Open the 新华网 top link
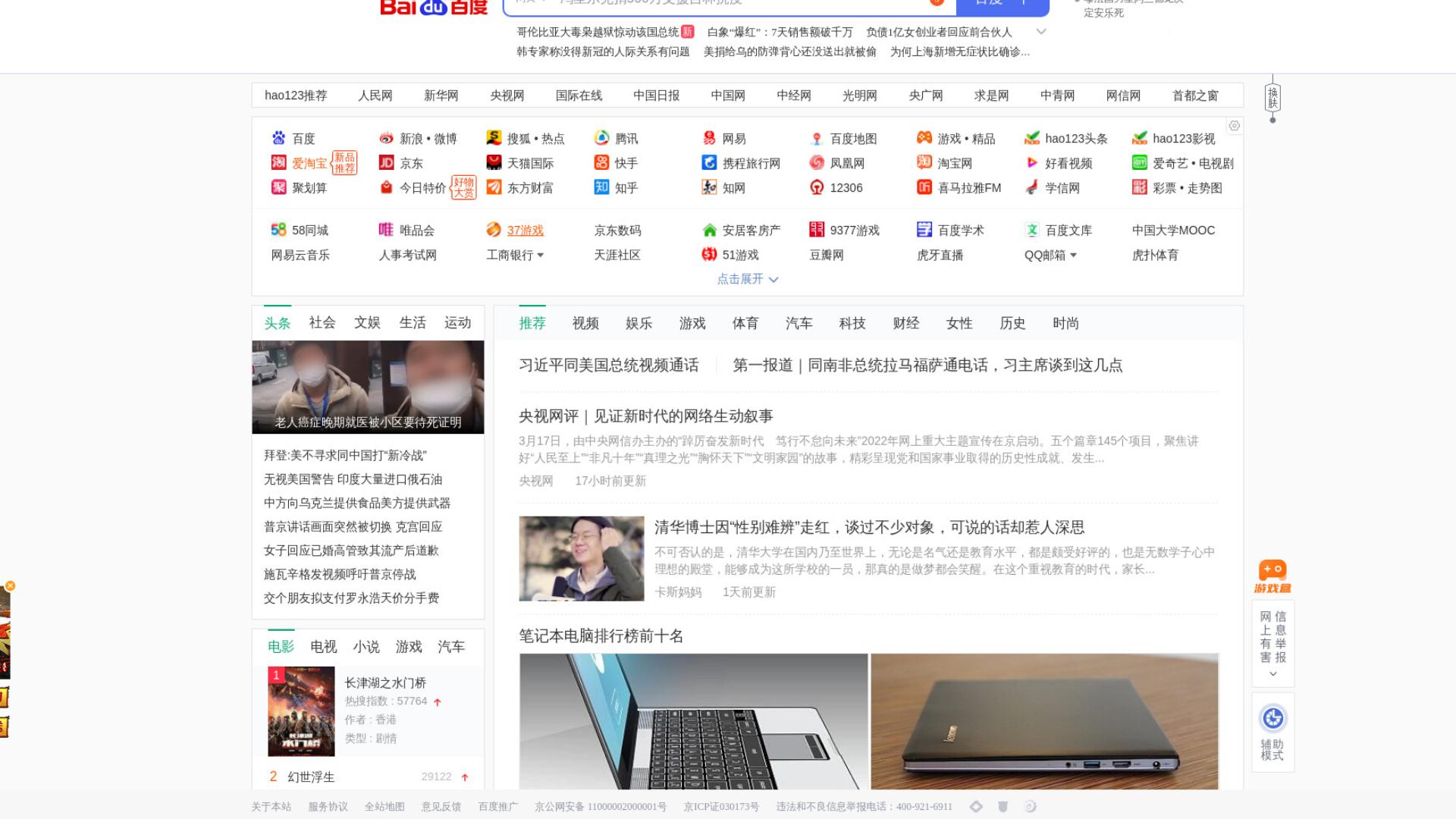The image size is (1456, 819). (441, 96)
